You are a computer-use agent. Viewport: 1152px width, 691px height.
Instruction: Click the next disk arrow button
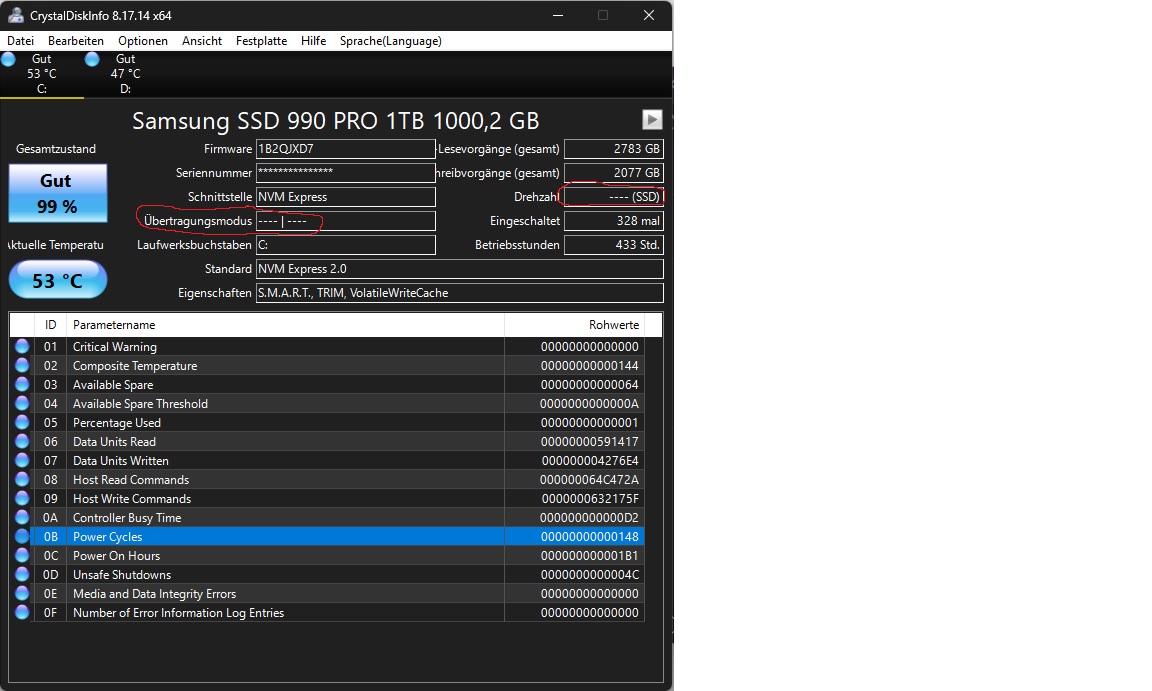652,120
